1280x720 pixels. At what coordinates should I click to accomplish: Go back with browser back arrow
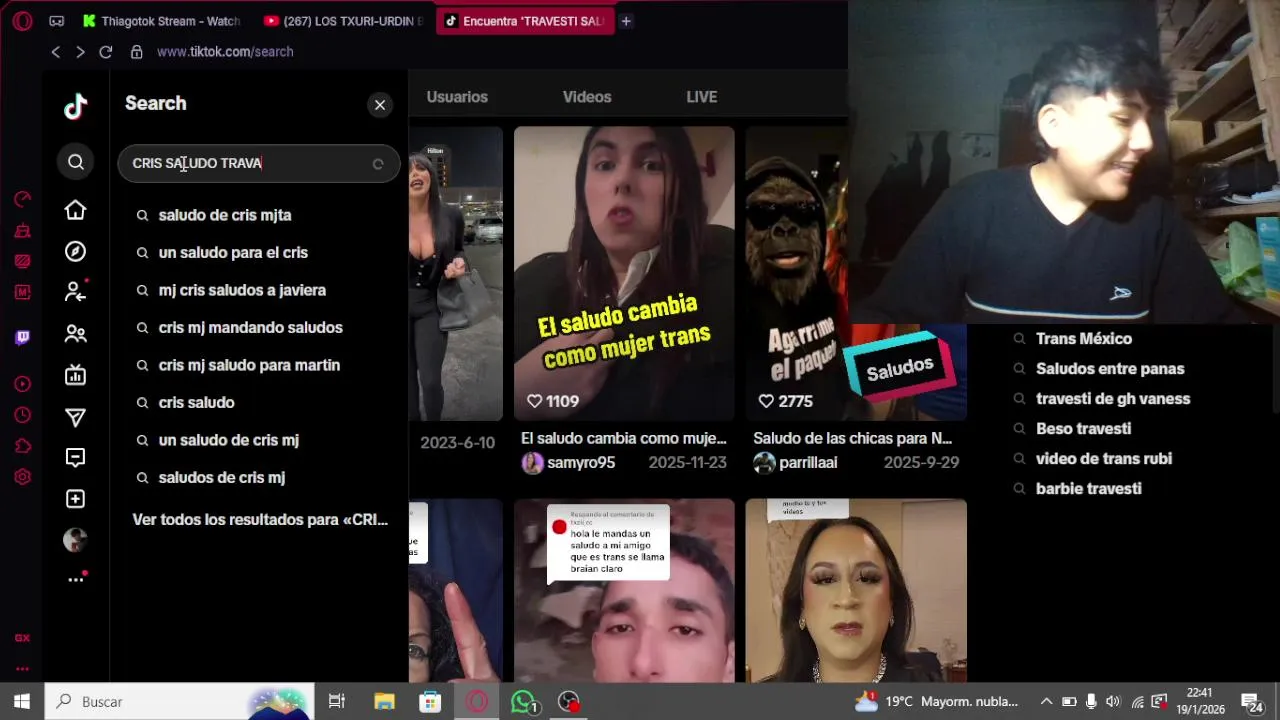(x=56, y=52)
